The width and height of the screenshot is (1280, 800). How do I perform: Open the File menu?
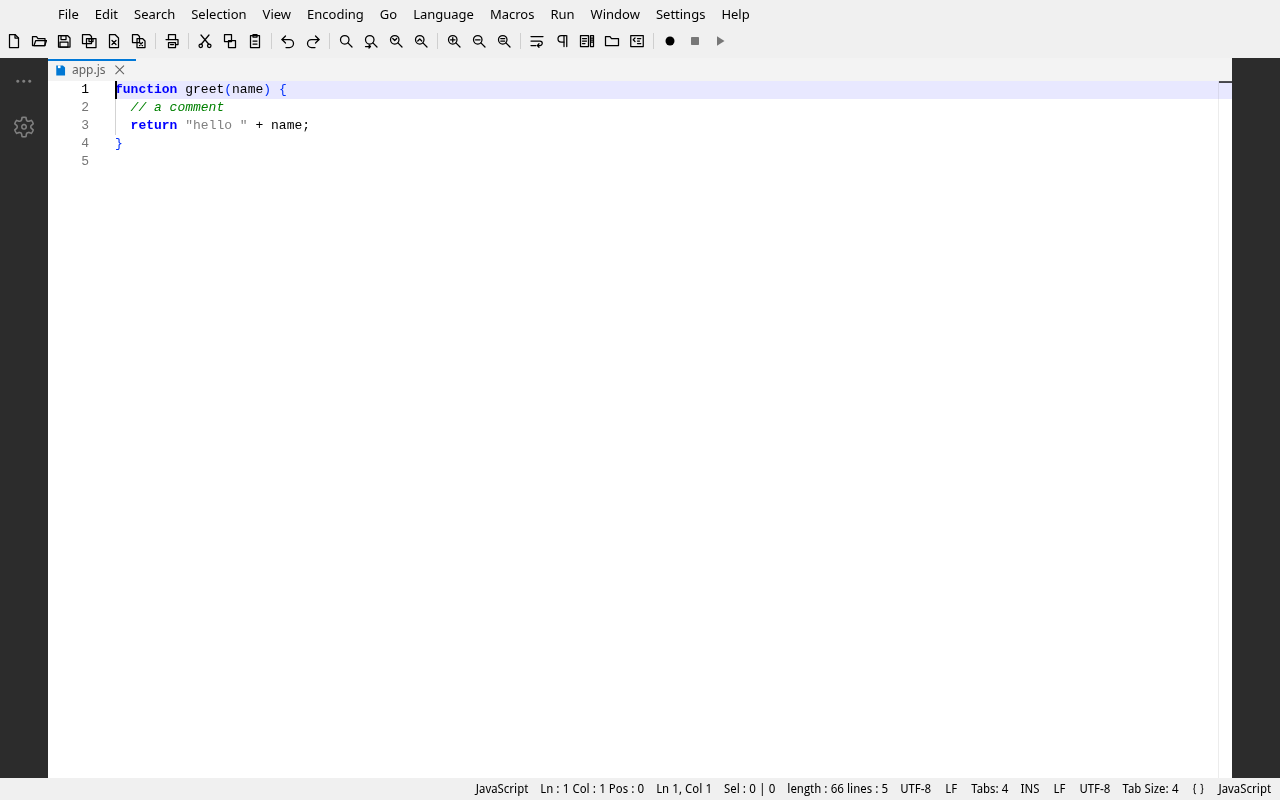[x=68, y=14]
